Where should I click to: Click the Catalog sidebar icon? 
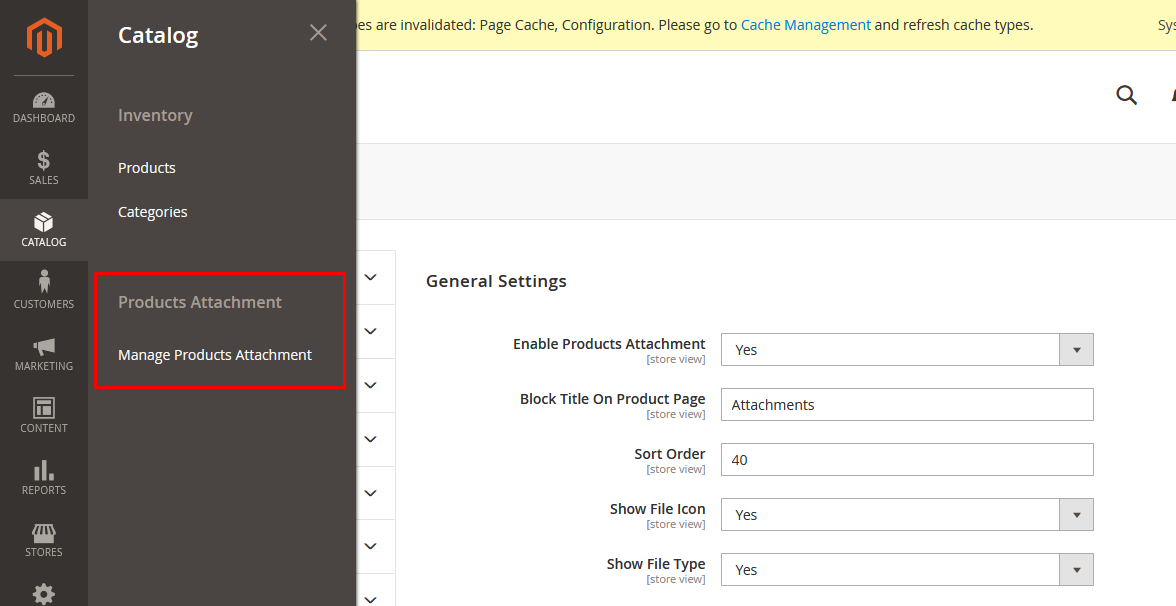(x=43, y=230)
